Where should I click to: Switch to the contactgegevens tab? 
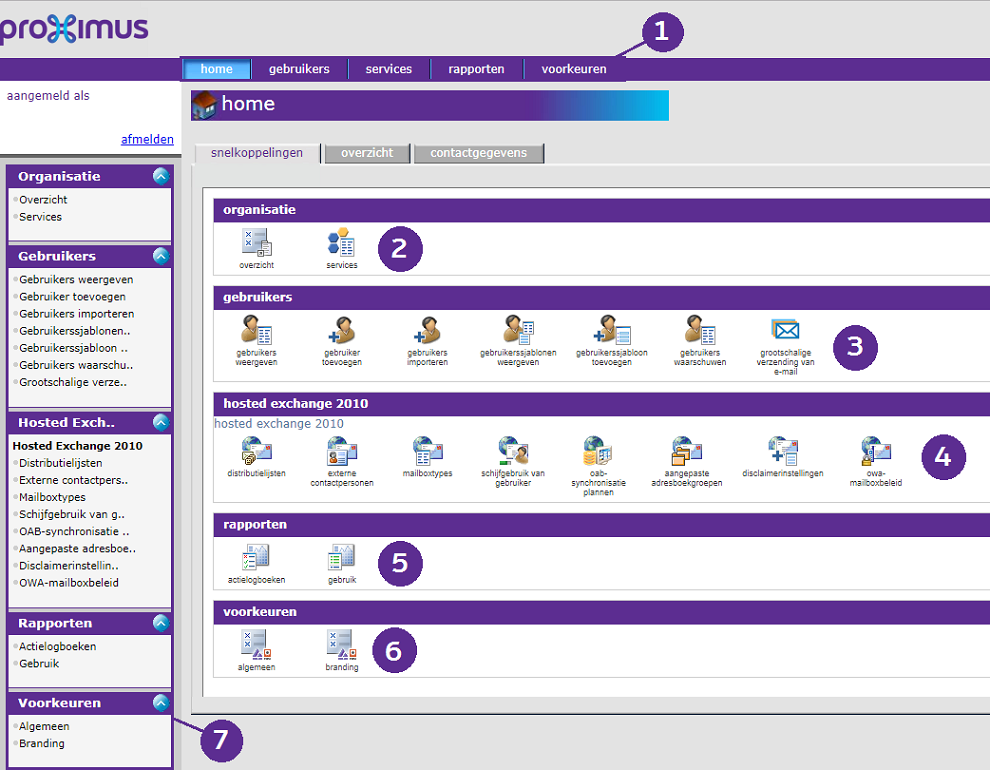(x=478, y=153)
